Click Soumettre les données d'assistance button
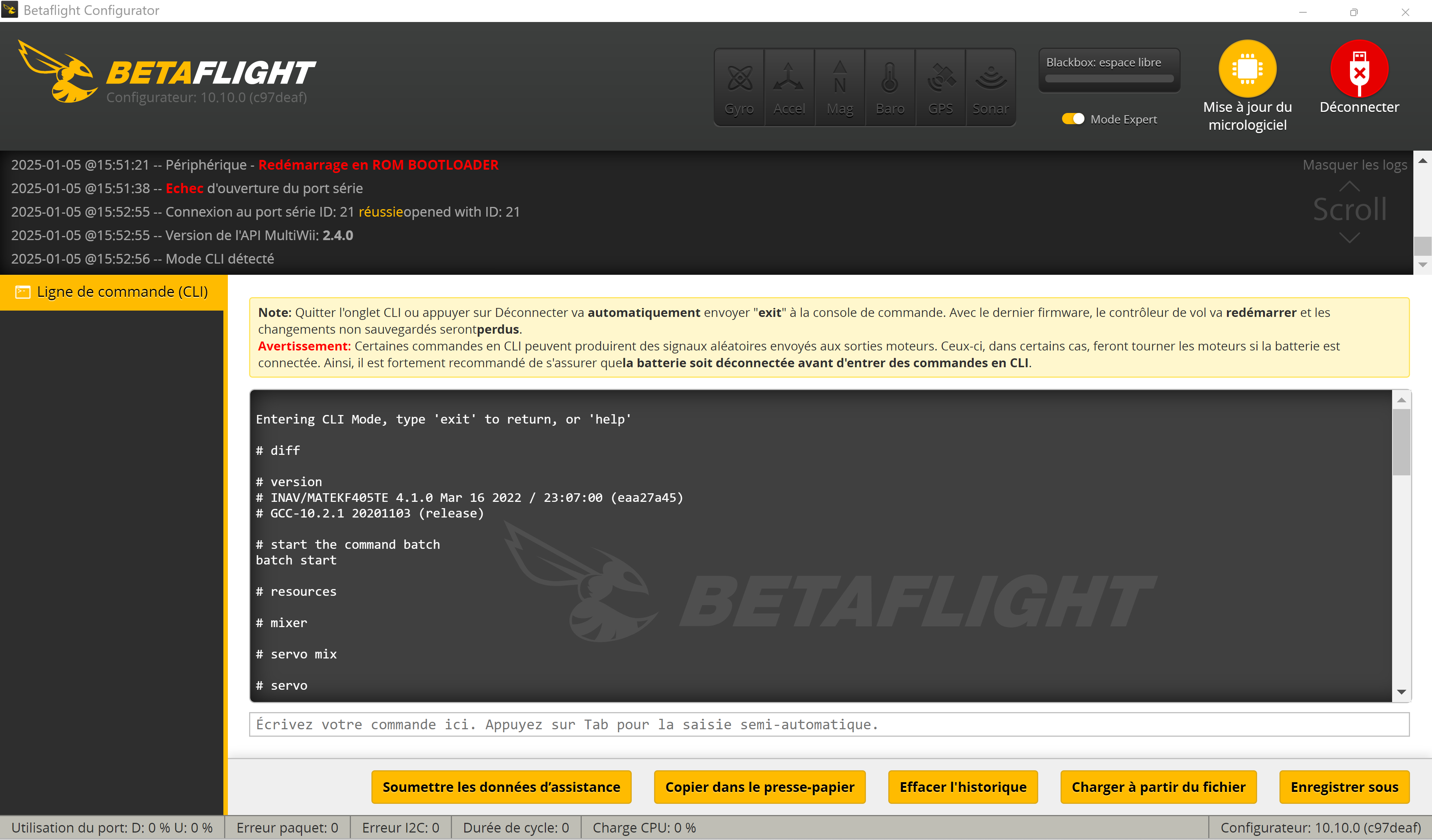 [500, 787]
